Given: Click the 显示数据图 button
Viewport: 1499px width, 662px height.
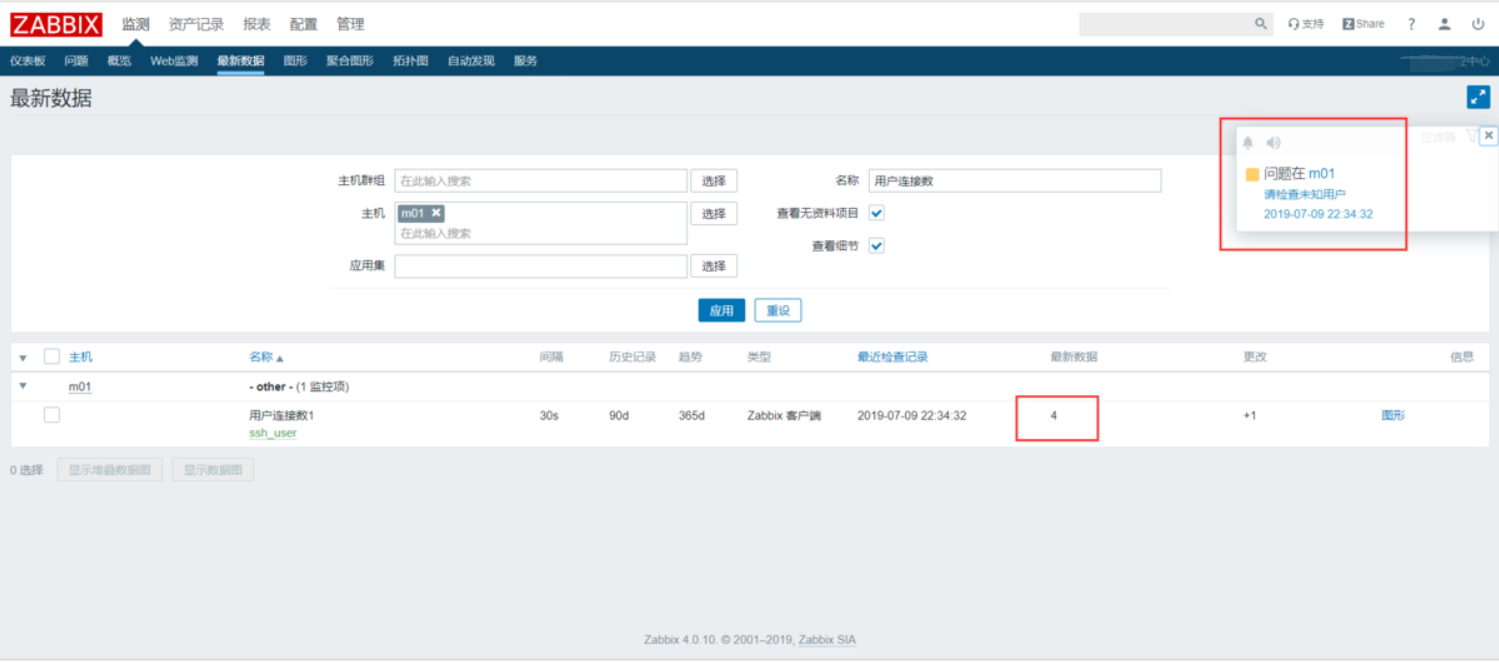Looking at the screenshot, I should point(213,470).
